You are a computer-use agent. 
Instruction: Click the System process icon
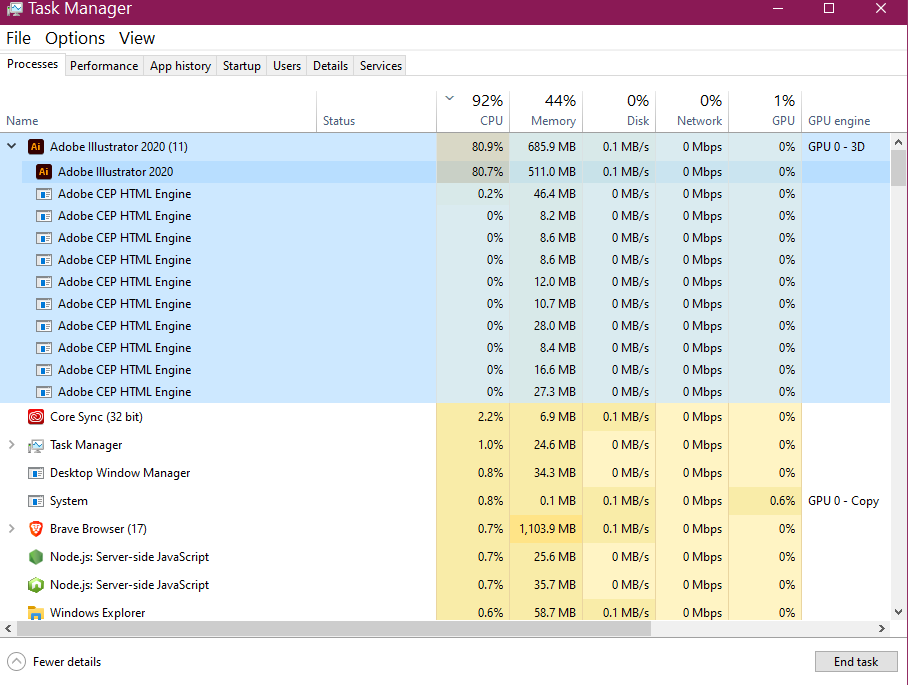click(x=36, y=501)
